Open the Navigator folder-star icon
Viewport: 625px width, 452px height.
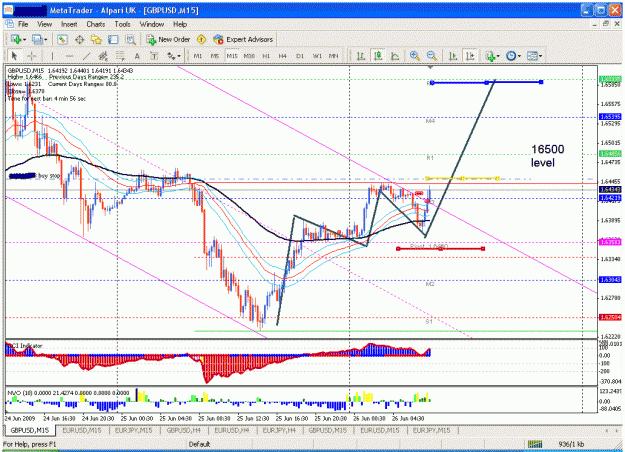[96, 39]
